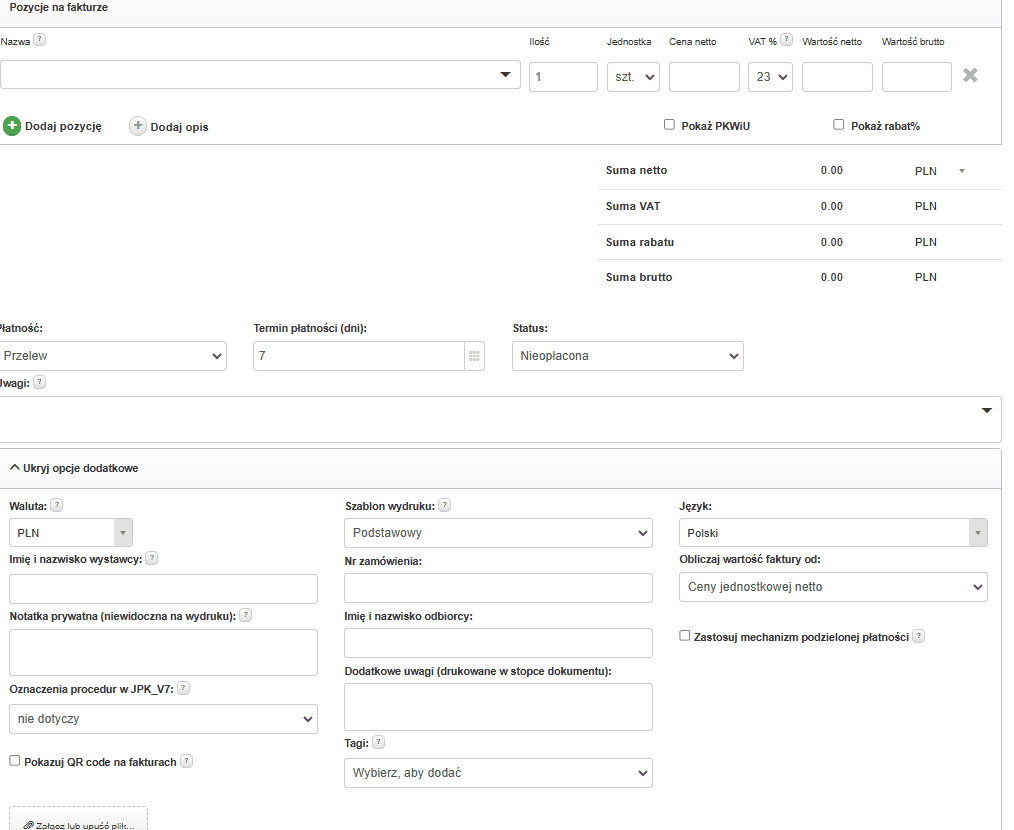Viewport: 1014px width, 830px height.
Task: Enable the Pokaż rabat% checkbox
Action: (839, 125)
